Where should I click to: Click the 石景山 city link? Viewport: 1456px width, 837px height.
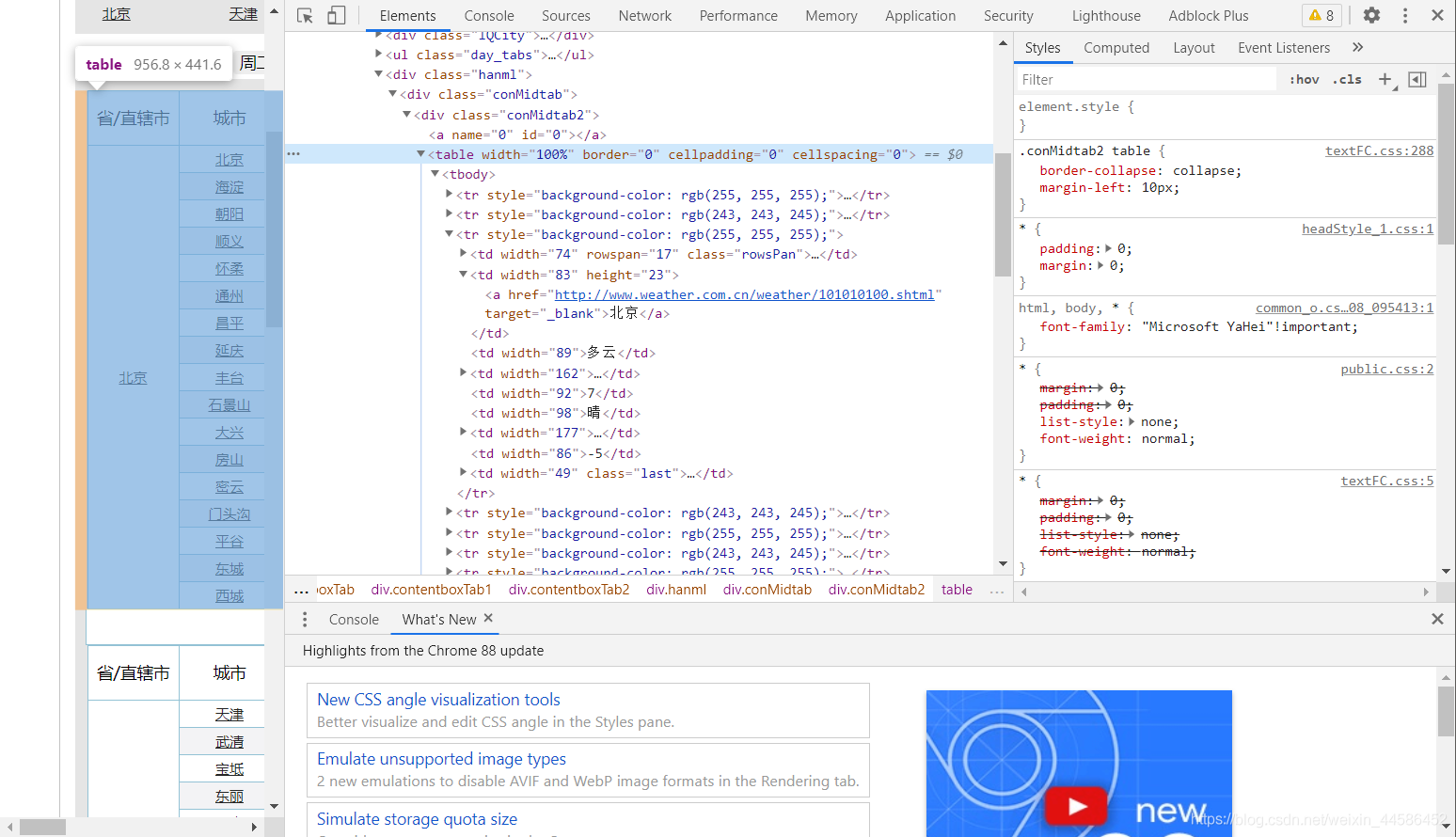tap(229, 405)
